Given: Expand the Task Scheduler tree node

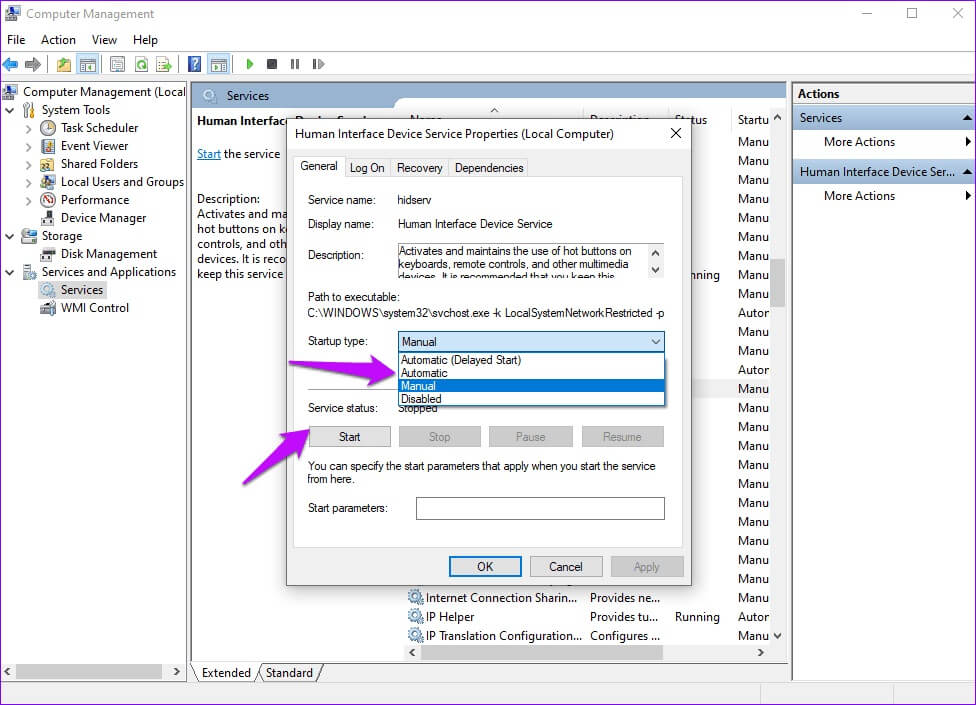Looking at the screenshot, I should pyautogui.click(x=29, y=129).
